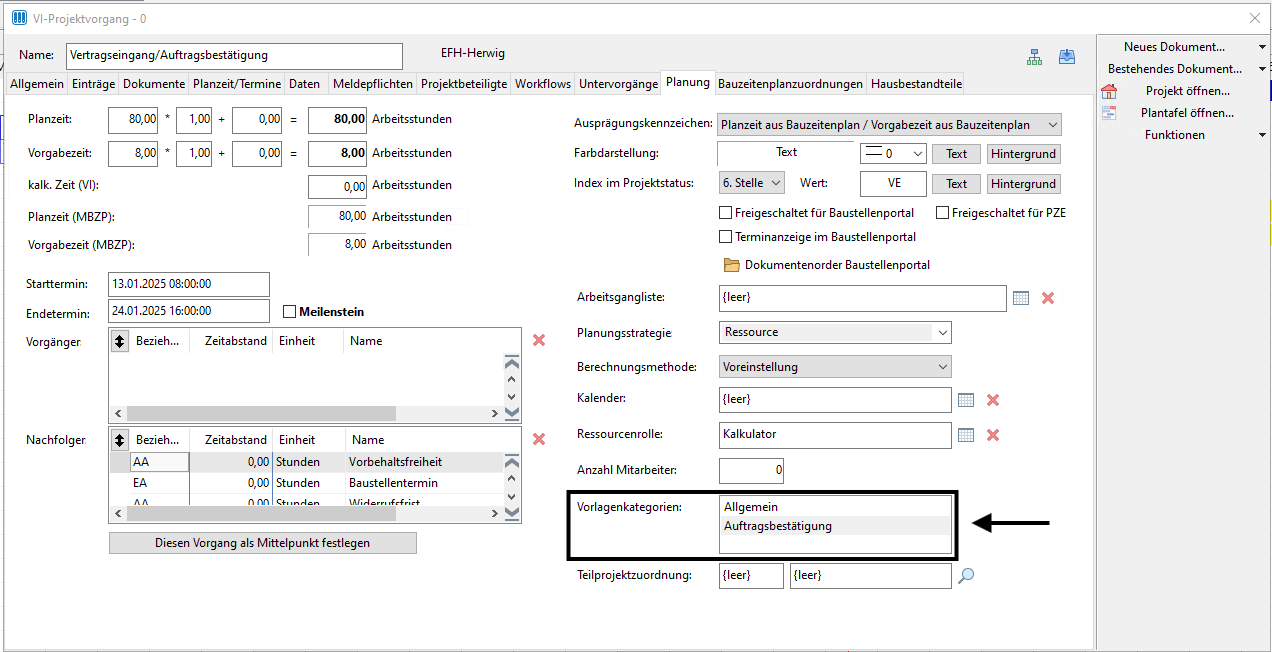Click Hintergrund button in Farbdarstellung row

tap(1024, 154)
